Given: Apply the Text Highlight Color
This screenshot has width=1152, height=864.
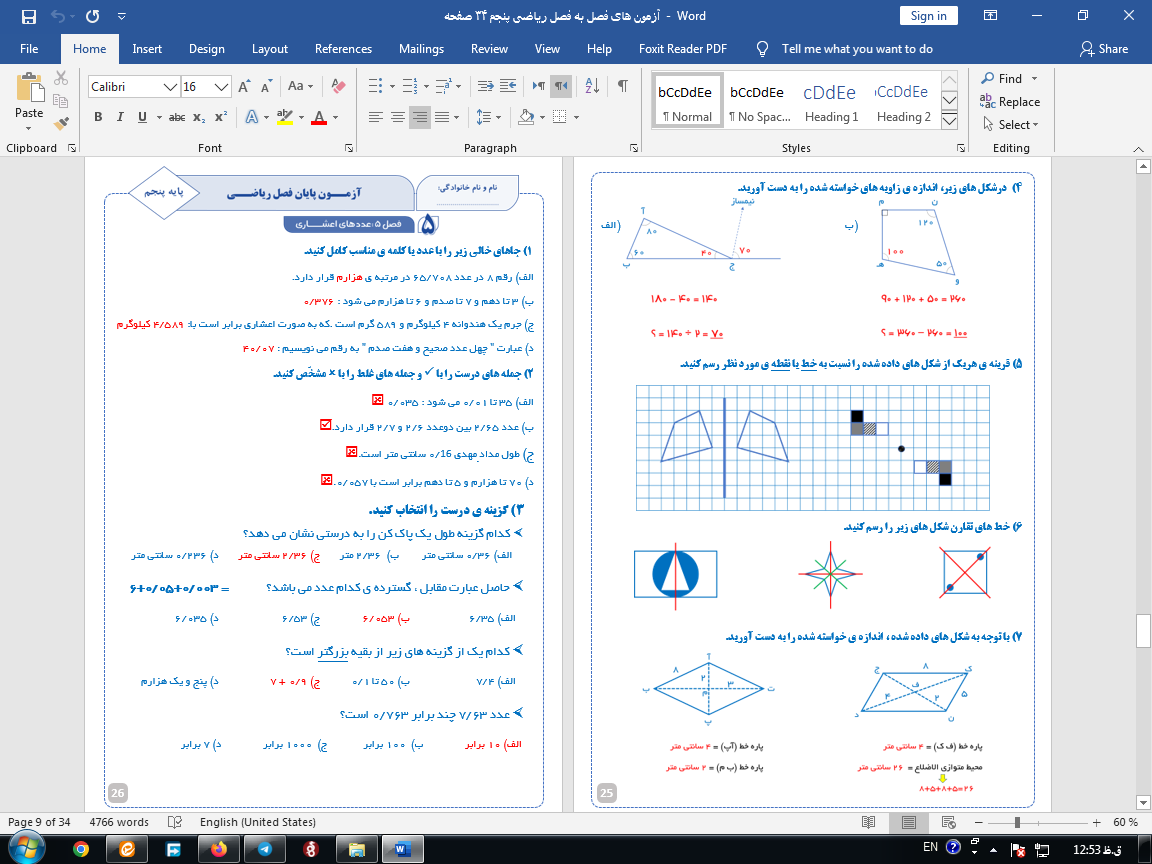Looking at the screenshot, I should pyautogui.click(x=287, y=117).
